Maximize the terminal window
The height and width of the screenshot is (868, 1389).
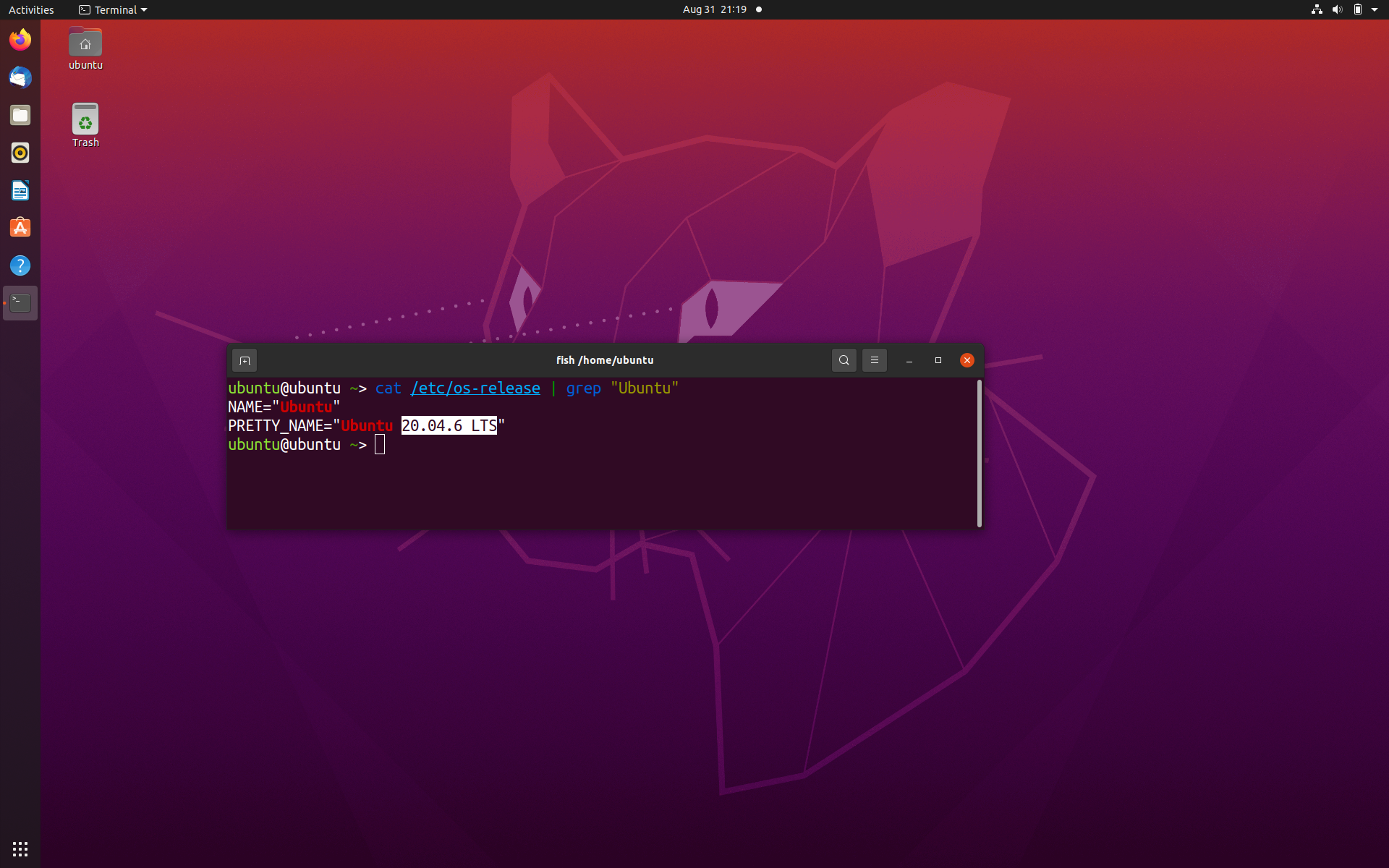click(938, 360)
